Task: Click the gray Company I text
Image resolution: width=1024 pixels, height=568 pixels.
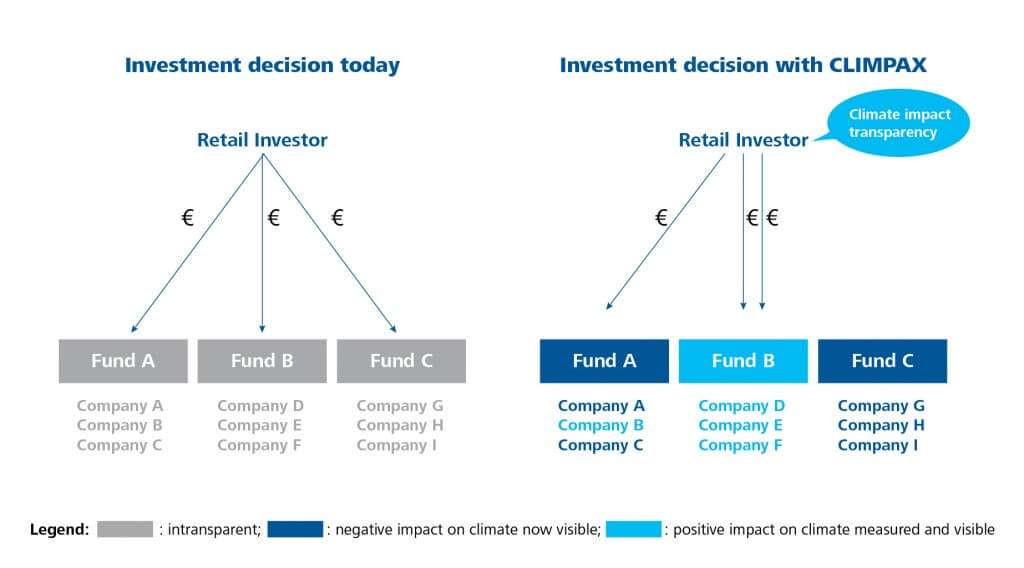Action: click(399, 445)
